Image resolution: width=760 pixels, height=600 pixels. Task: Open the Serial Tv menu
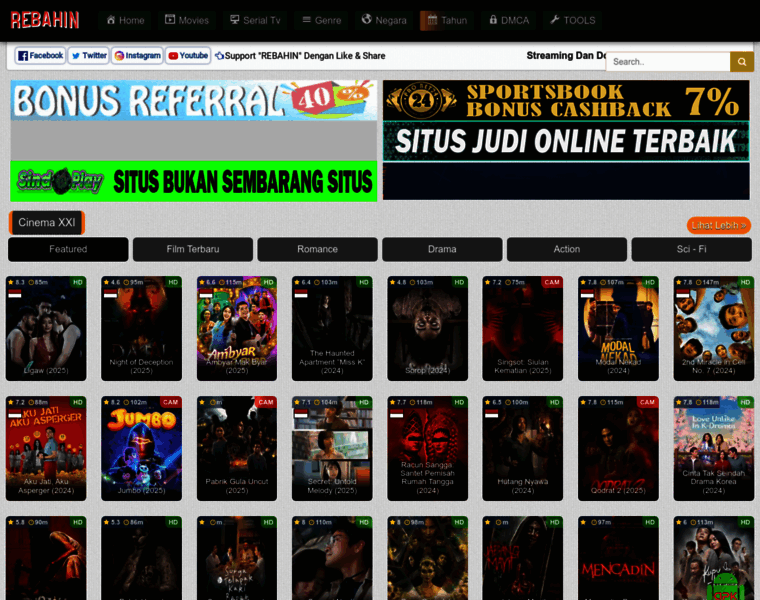255,20
